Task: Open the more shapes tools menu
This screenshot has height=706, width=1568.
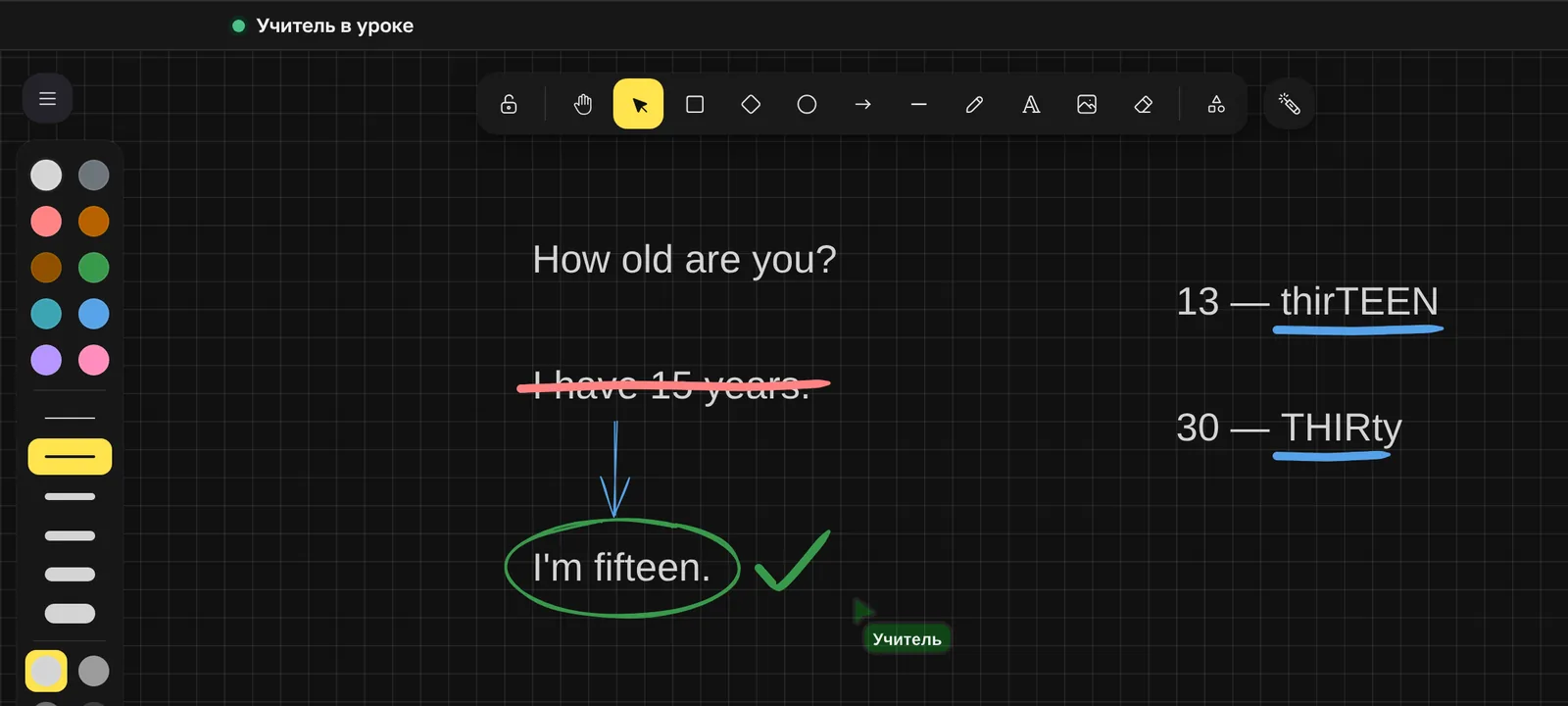Action: point(1216,104)
